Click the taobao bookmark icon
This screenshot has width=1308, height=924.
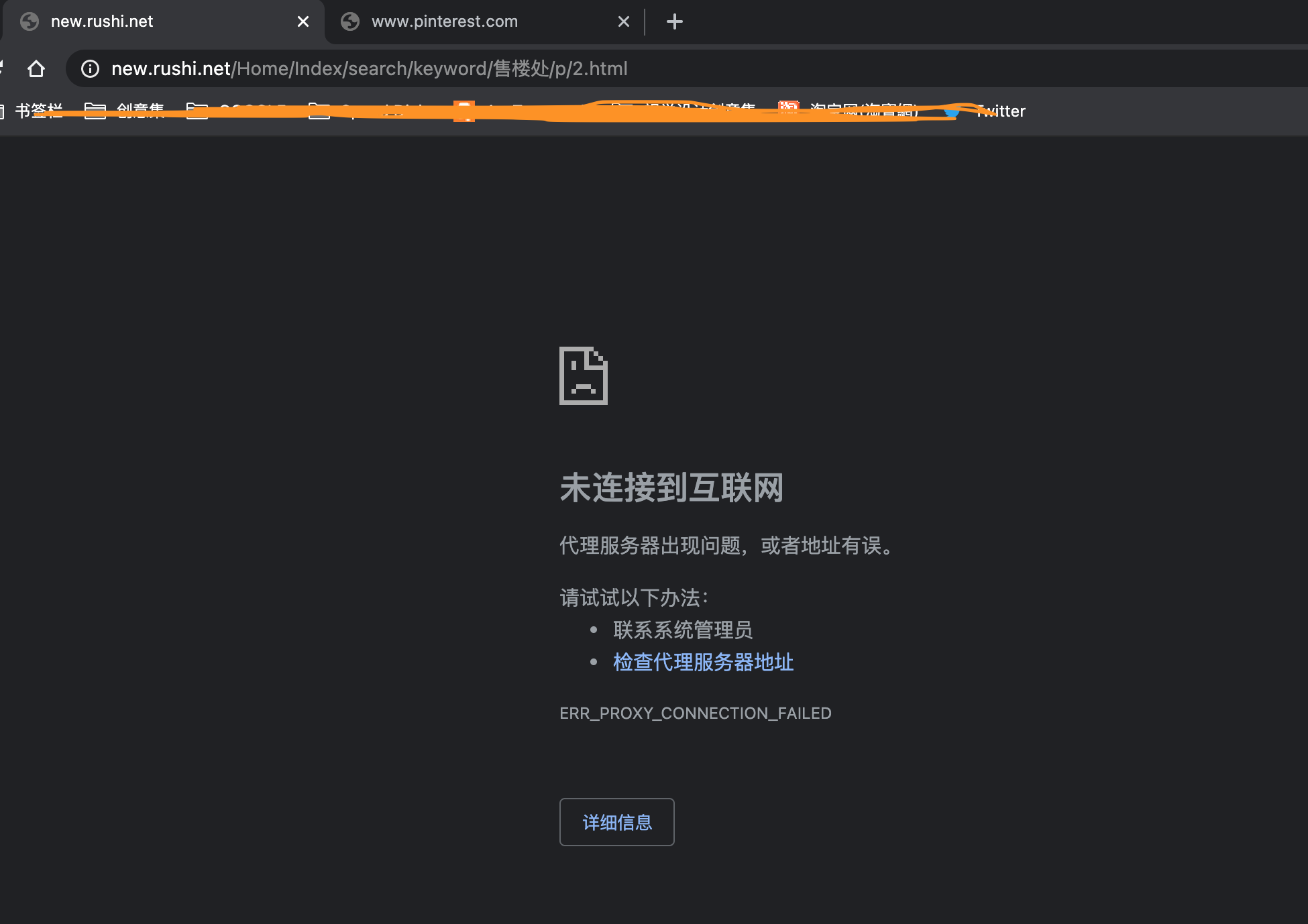click(x=788, y=109)
